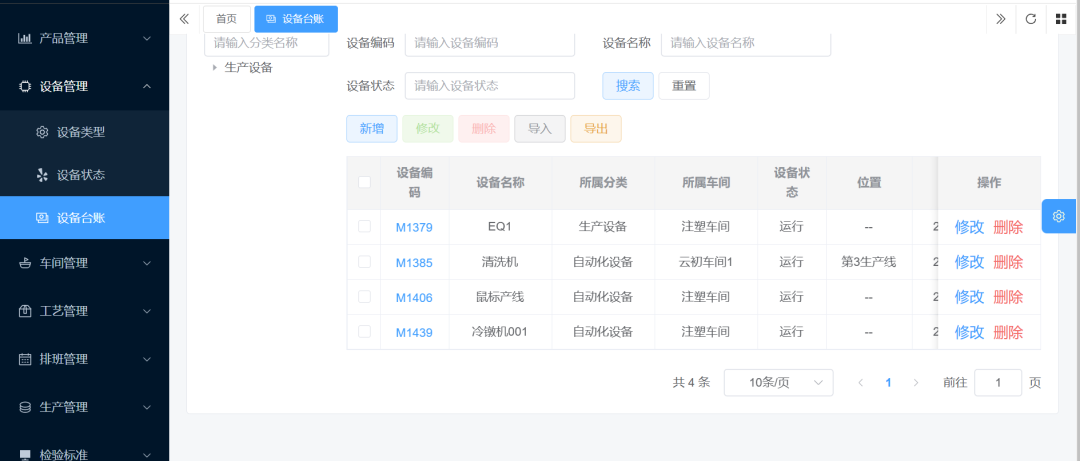This screenshot has height=461, width=1080.
Task: Open the grid layout icon at top right
Action: tap(1061, 18)
